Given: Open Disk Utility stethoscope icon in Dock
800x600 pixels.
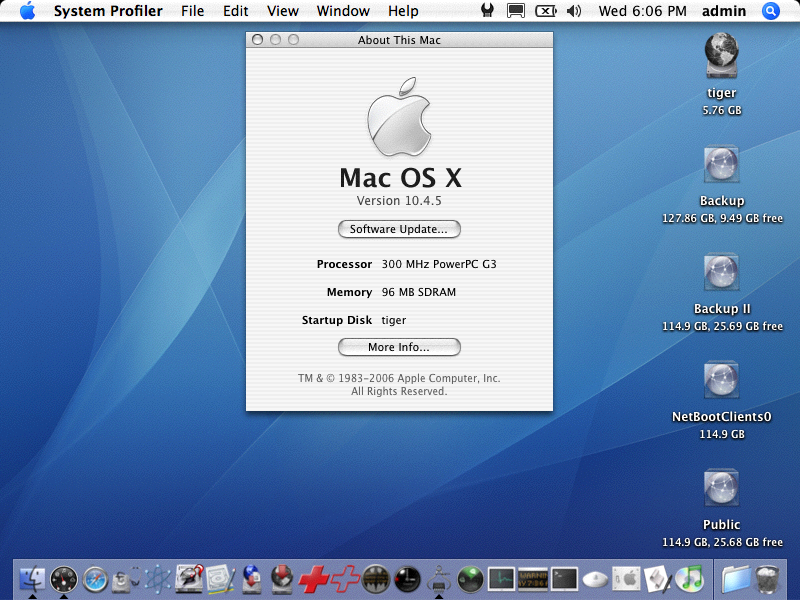Looking at the screenshot, I should (127, 580).
